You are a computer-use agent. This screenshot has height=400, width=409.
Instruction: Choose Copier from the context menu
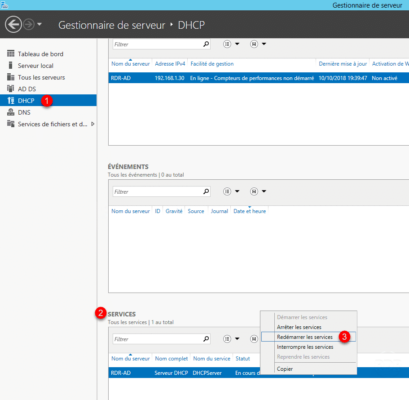coord(308,369)
